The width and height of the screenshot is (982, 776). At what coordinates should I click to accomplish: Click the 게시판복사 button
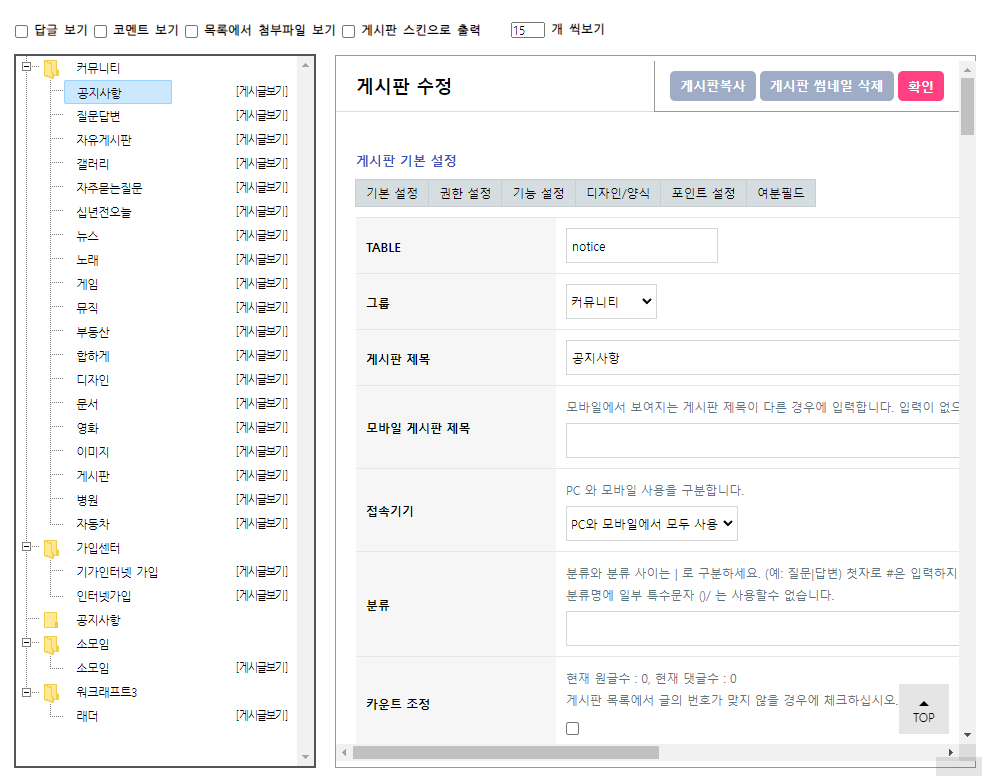[x=712, y=86]
